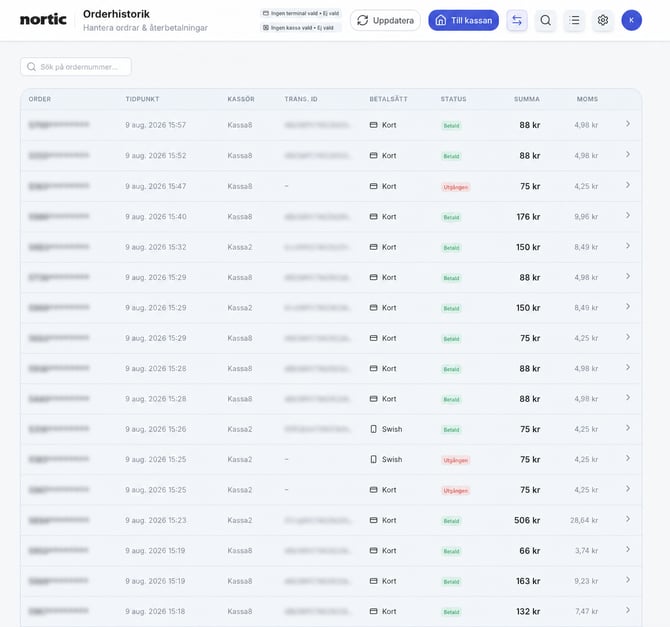The width and height of the screenshot is (670, 627).
Task: Click the 9,96 kr moms value
Action: coord(586,217)
